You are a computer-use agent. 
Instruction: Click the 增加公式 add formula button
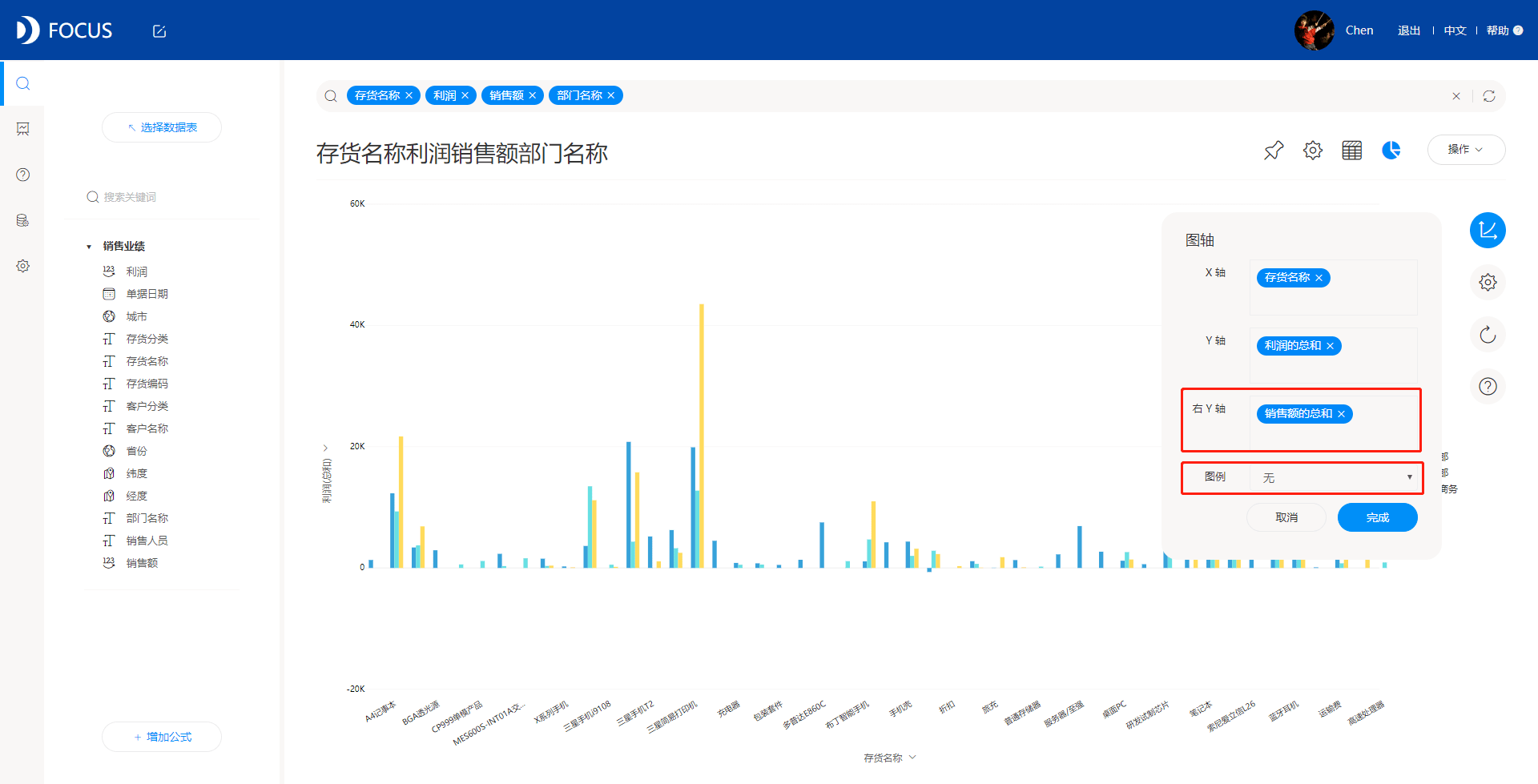click(x=162, y=737)
